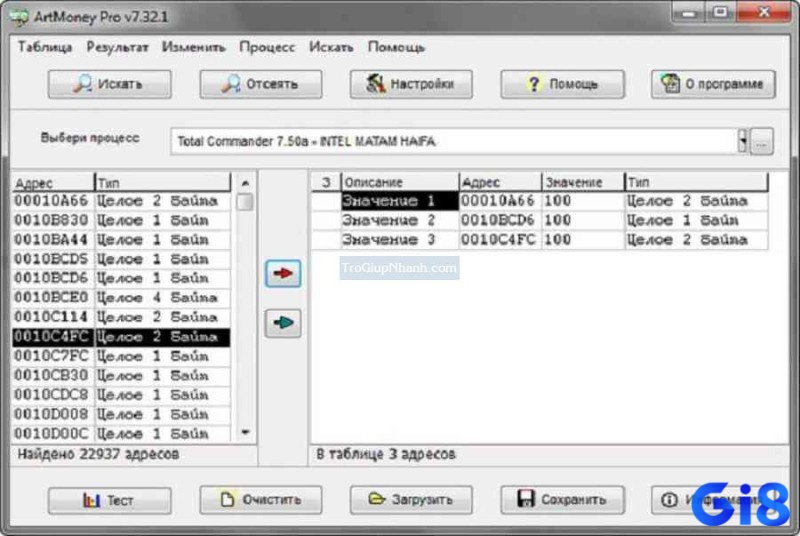Open Настройки settings button
This screenshot has width=800, height=536.
click(411, 84)
